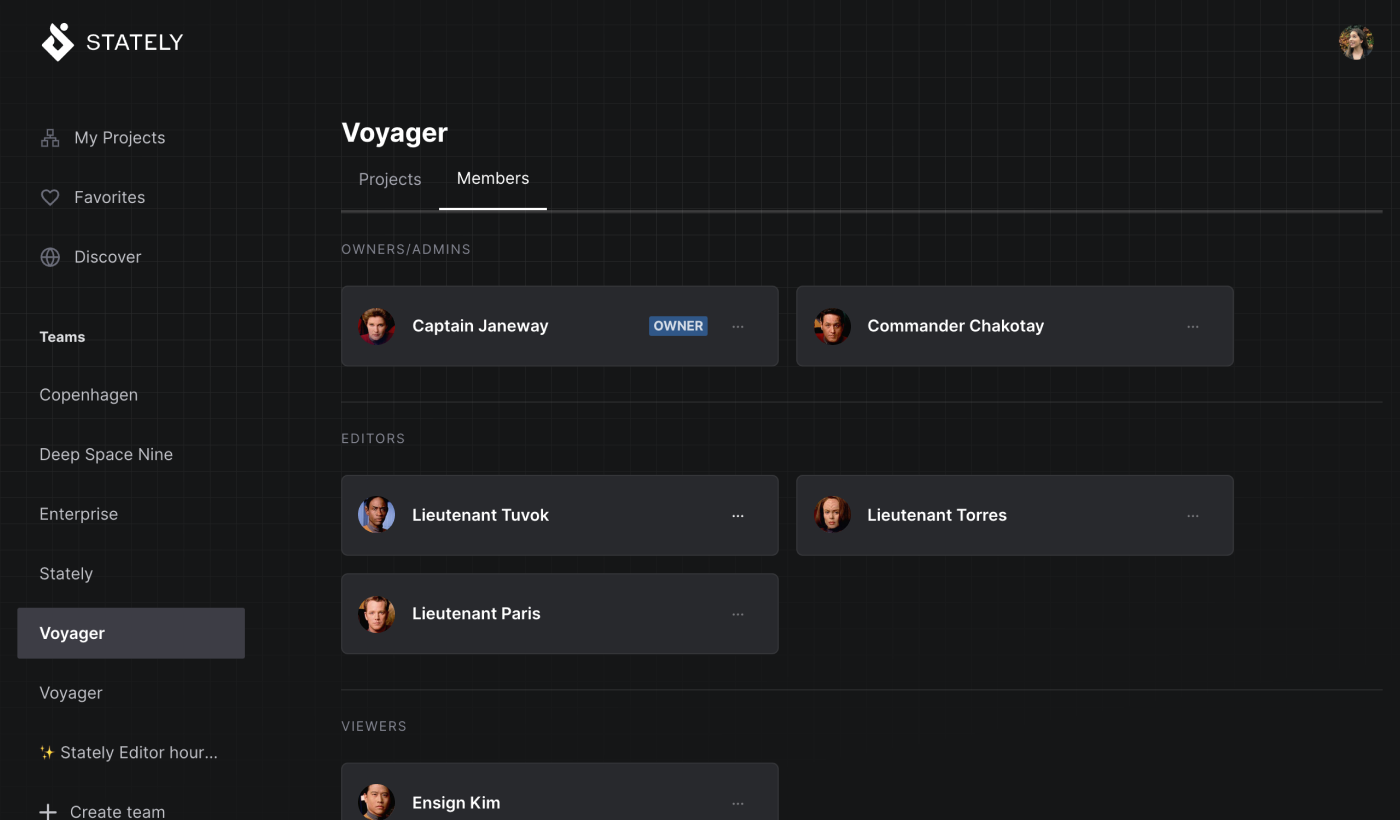Switch to the Projects tab

pos(390,179)
